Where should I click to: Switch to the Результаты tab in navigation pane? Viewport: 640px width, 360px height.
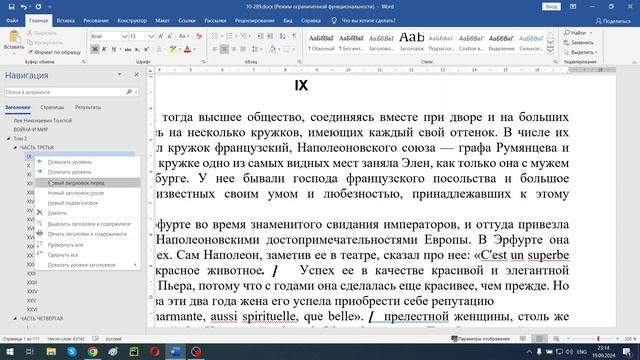pos(88,107)
